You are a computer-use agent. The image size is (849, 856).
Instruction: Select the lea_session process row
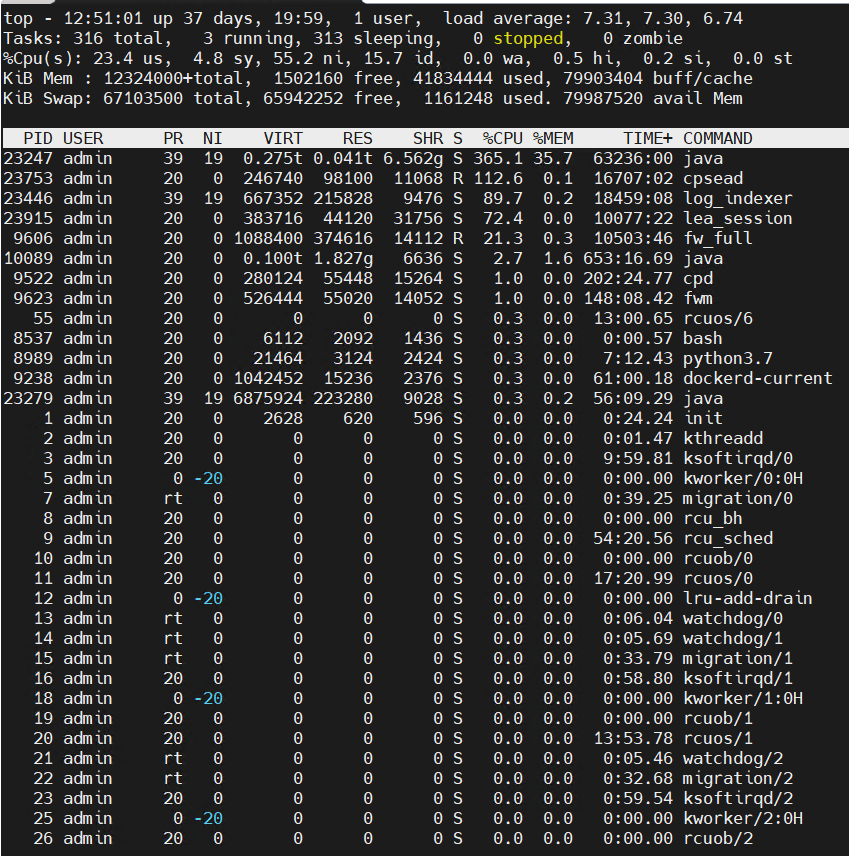pos(400,218)
